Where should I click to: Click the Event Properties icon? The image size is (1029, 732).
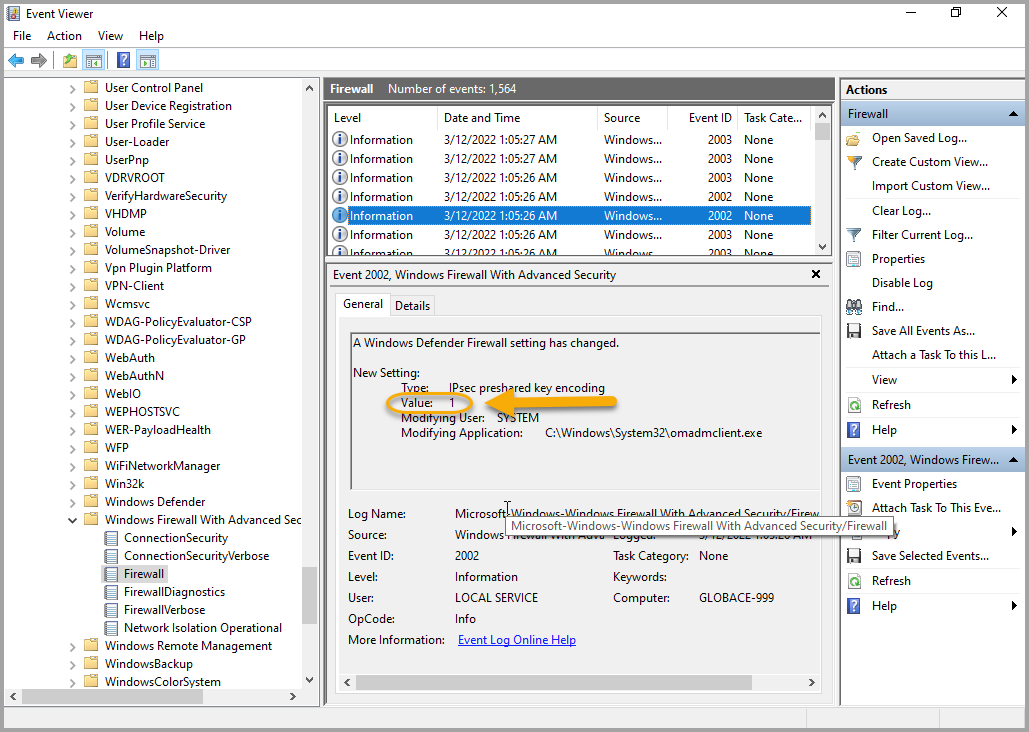[x=854, y=484]
